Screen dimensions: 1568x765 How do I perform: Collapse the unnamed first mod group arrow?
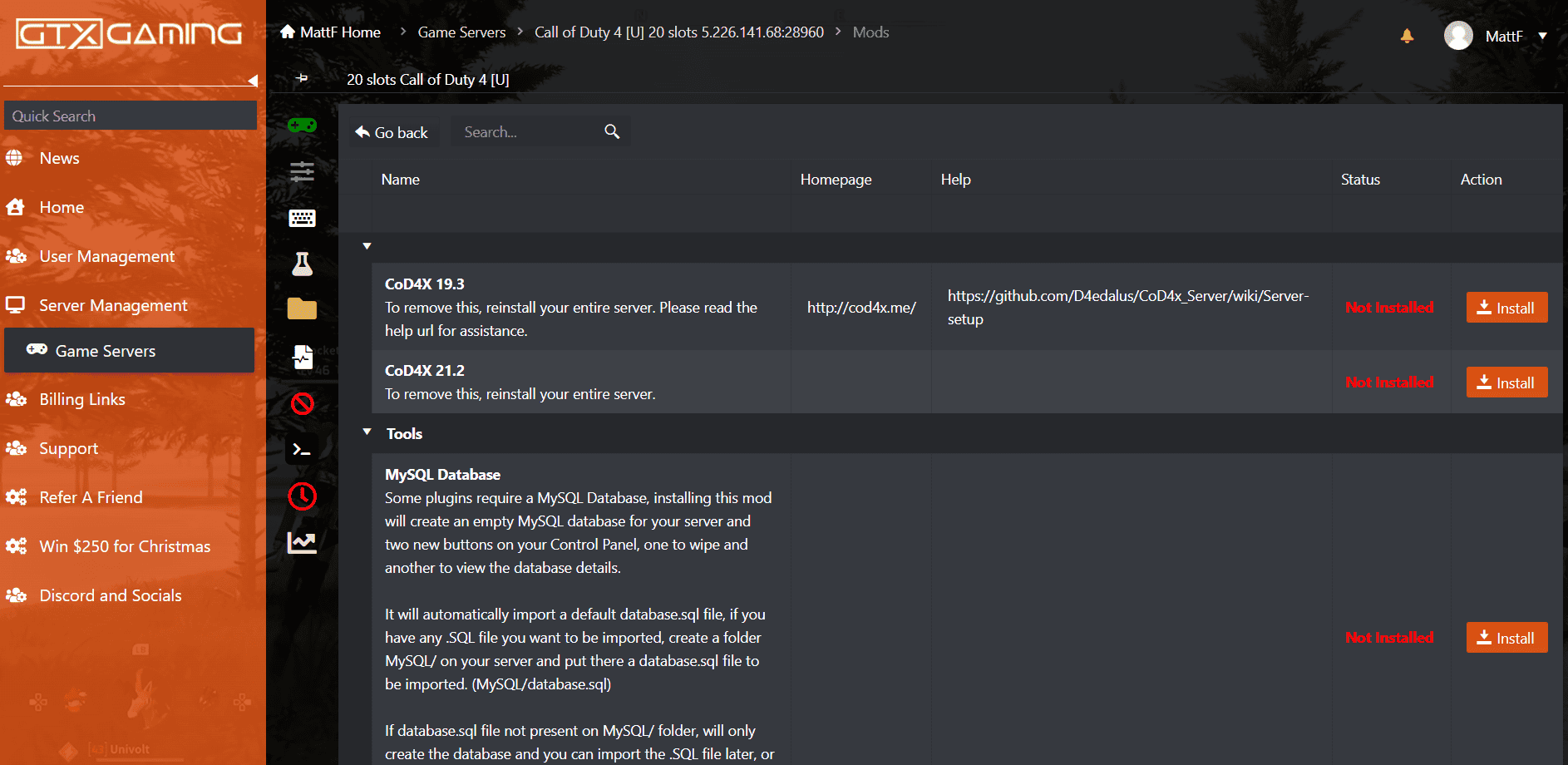367,246
